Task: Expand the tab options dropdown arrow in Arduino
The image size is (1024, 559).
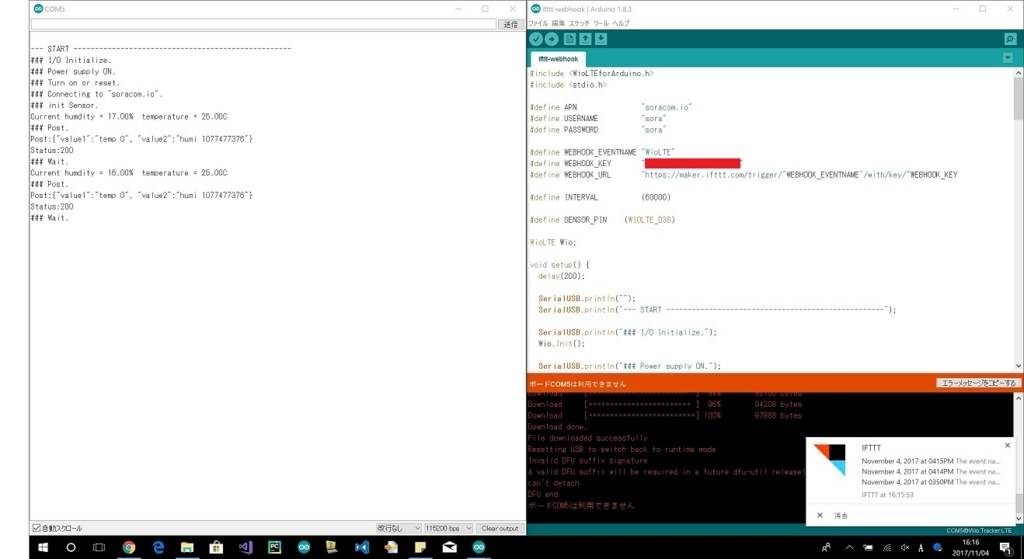Action: click(1007, 58)
